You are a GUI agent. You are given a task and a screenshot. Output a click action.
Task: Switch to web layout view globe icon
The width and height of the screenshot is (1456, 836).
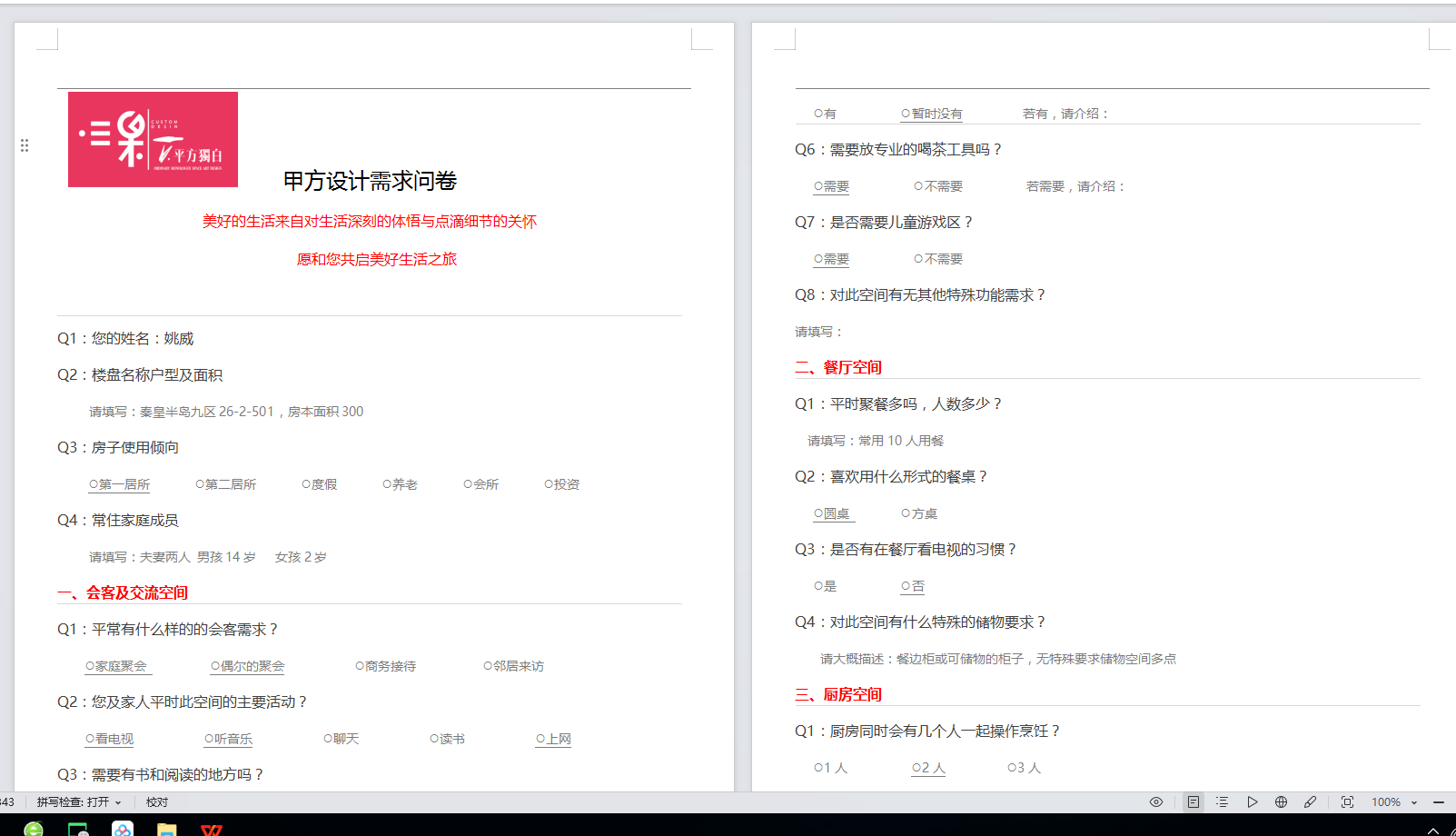[x=1281, y=801]
